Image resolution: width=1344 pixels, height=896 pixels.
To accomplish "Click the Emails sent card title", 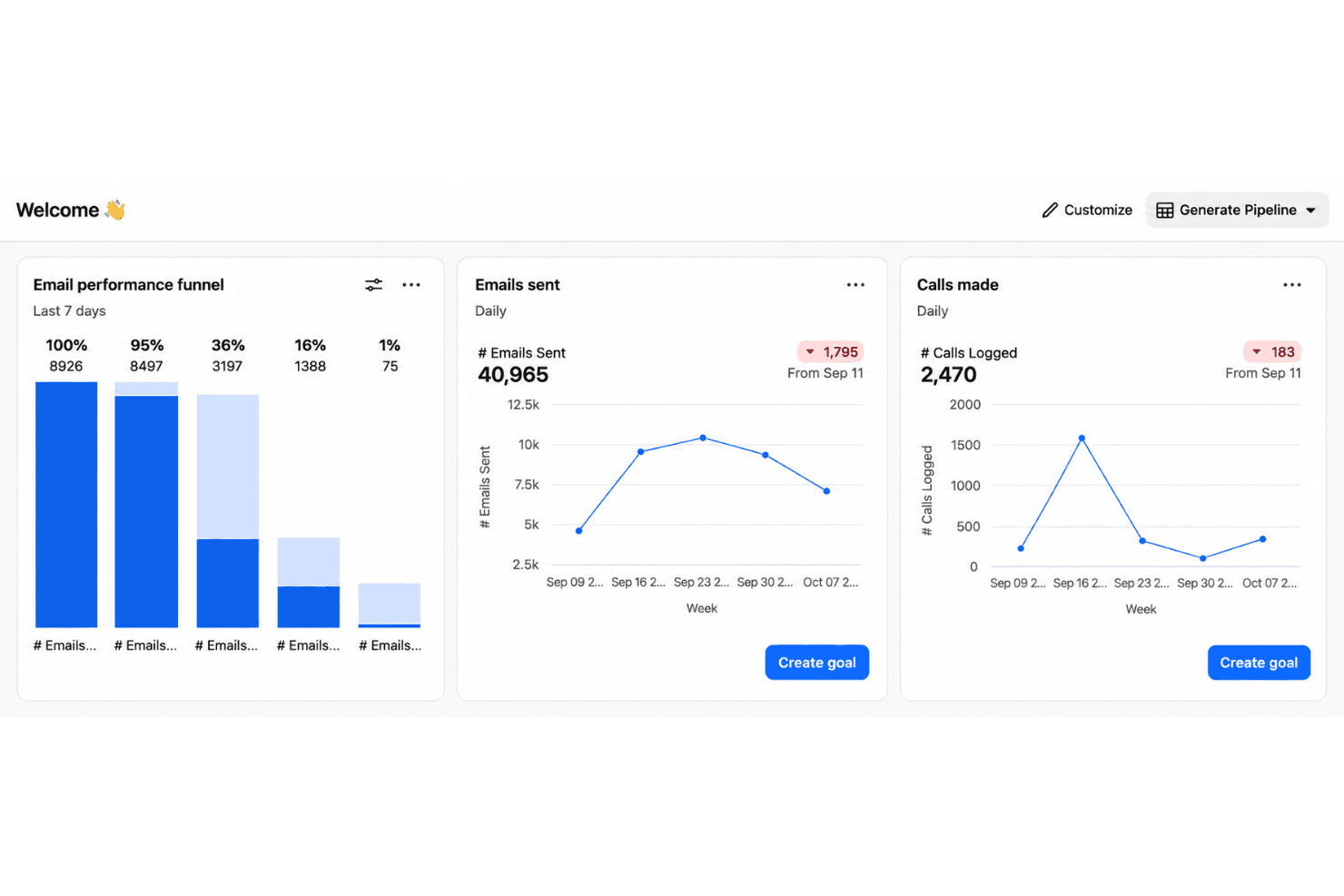I will point(518,285).
